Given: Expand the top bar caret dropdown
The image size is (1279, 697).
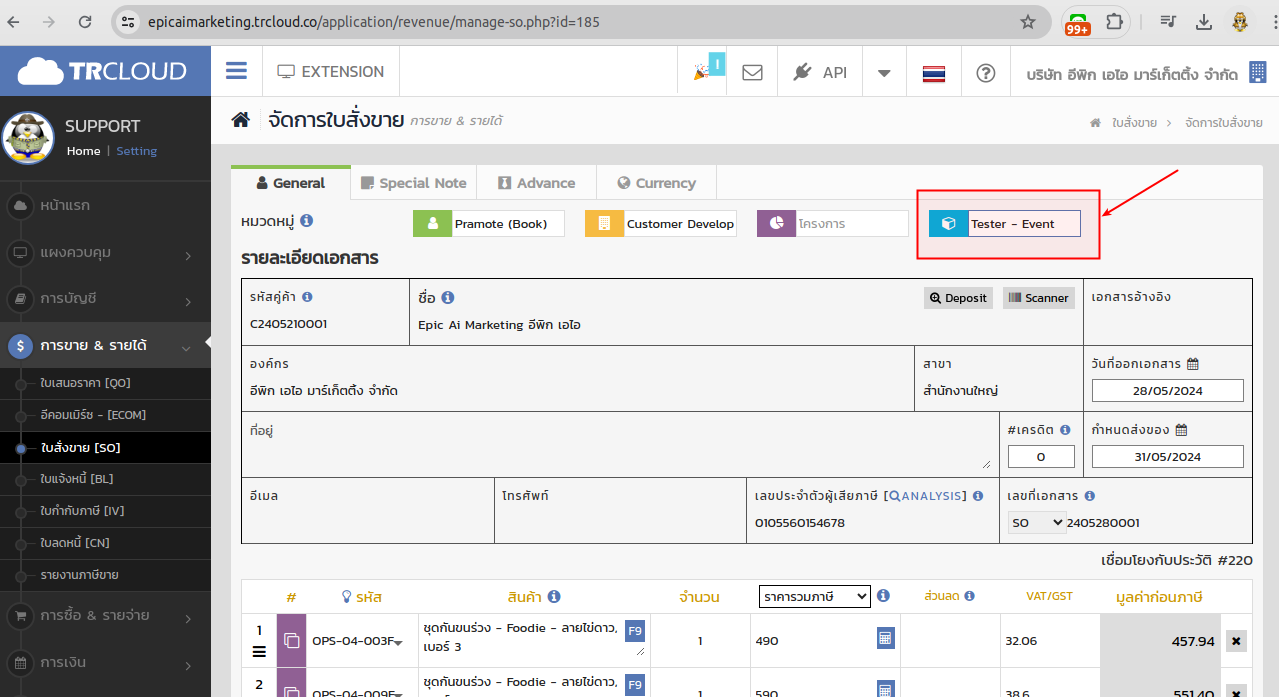Looking at the screenshot, I should point(884,73).
